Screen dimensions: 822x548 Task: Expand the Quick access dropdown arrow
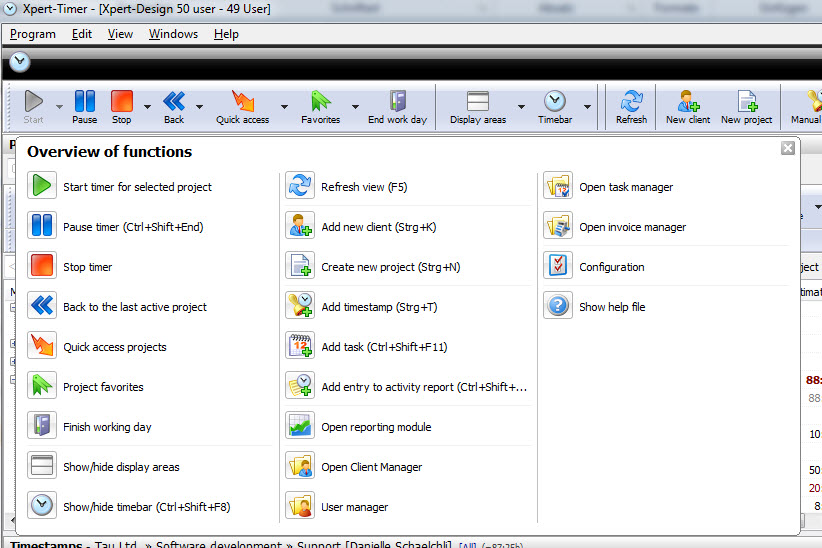tap(284, 106)
